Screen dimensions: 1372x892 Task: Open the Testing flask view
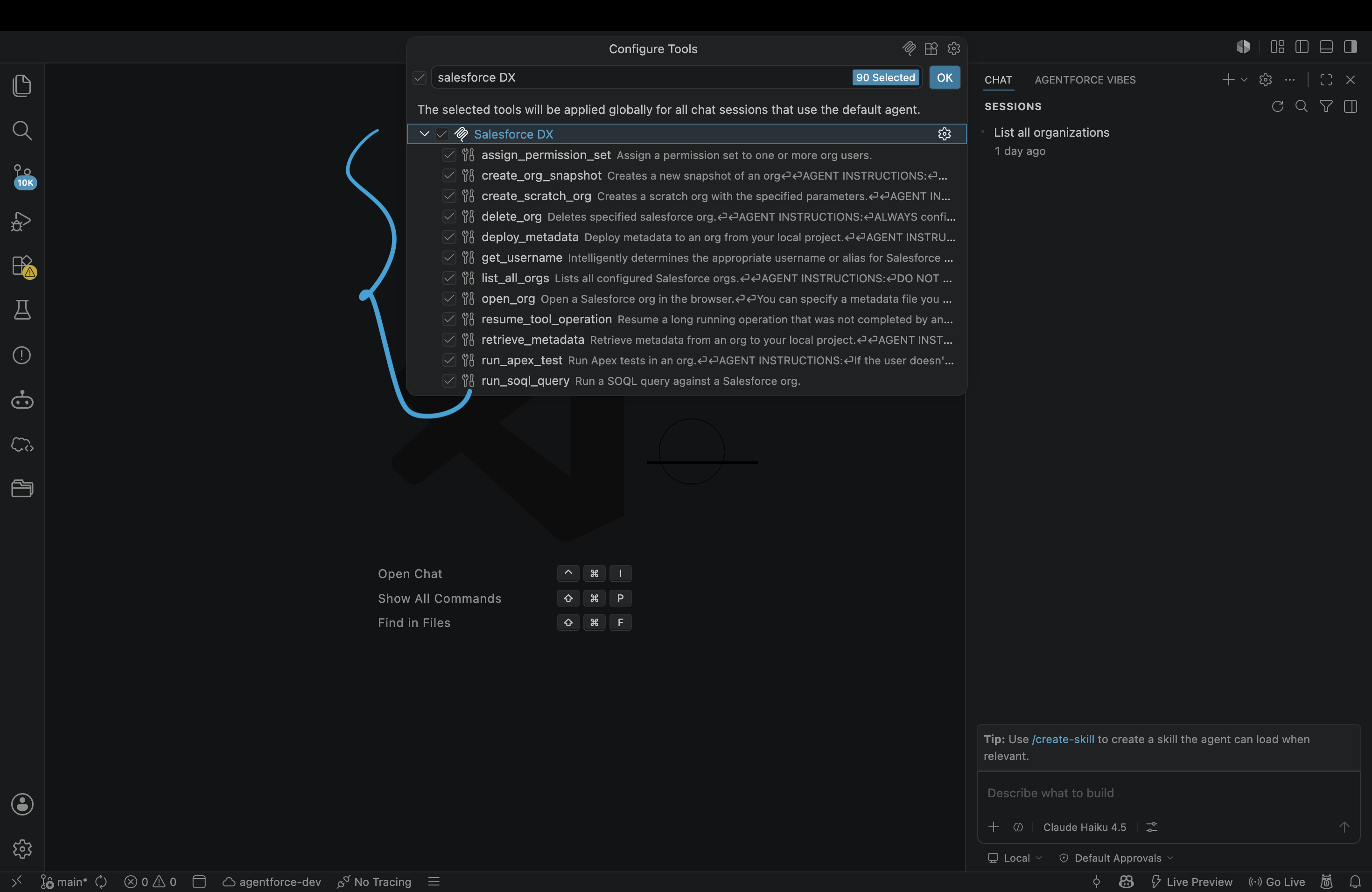[x=22, y=310]
